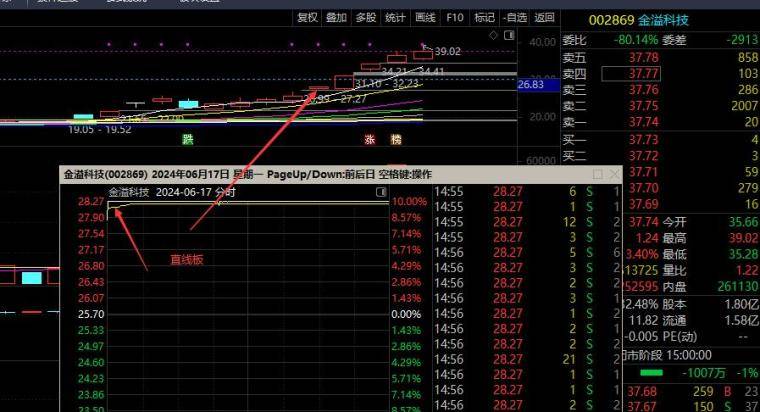Click the 榜 marker under the K-line
Viewport: 760px width, 412px height.
tap(396, 140)
